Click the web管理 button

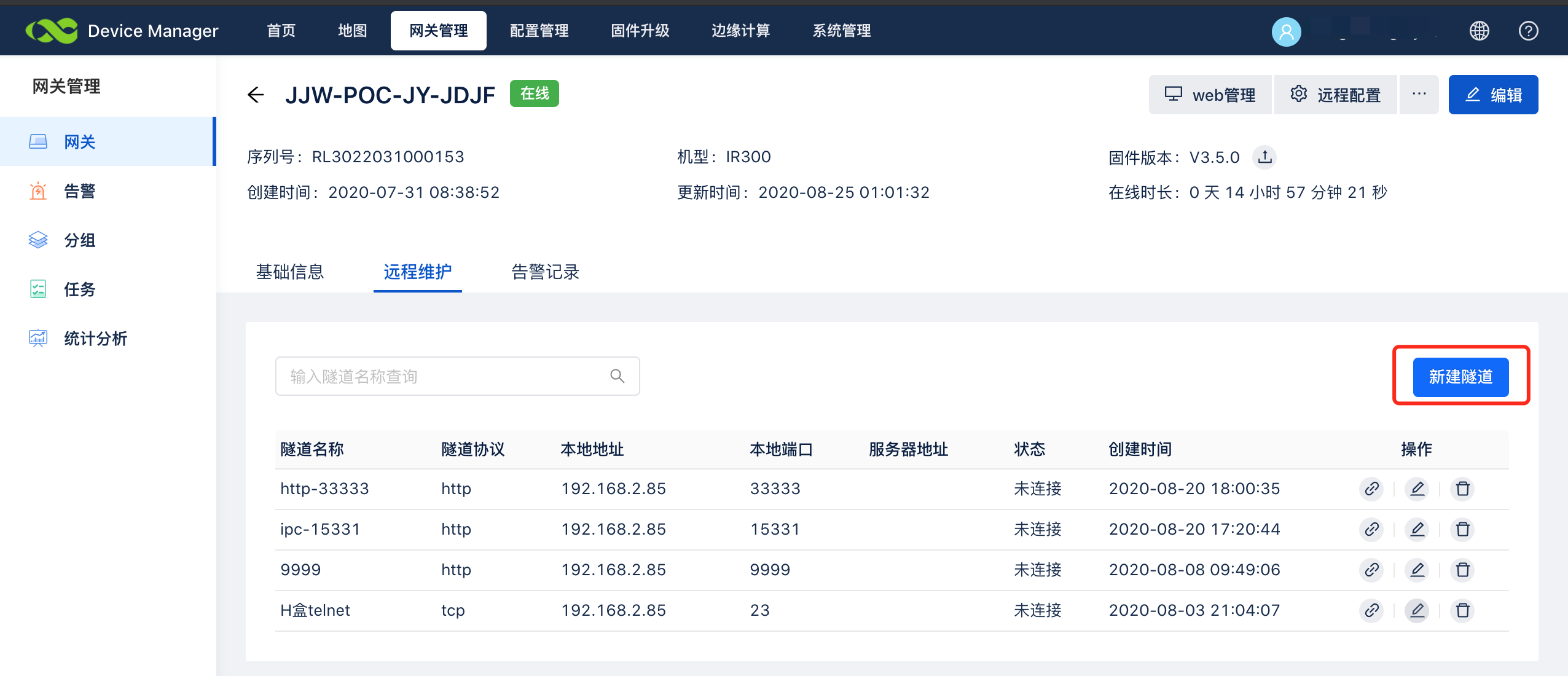click(x=1210, y=95)
